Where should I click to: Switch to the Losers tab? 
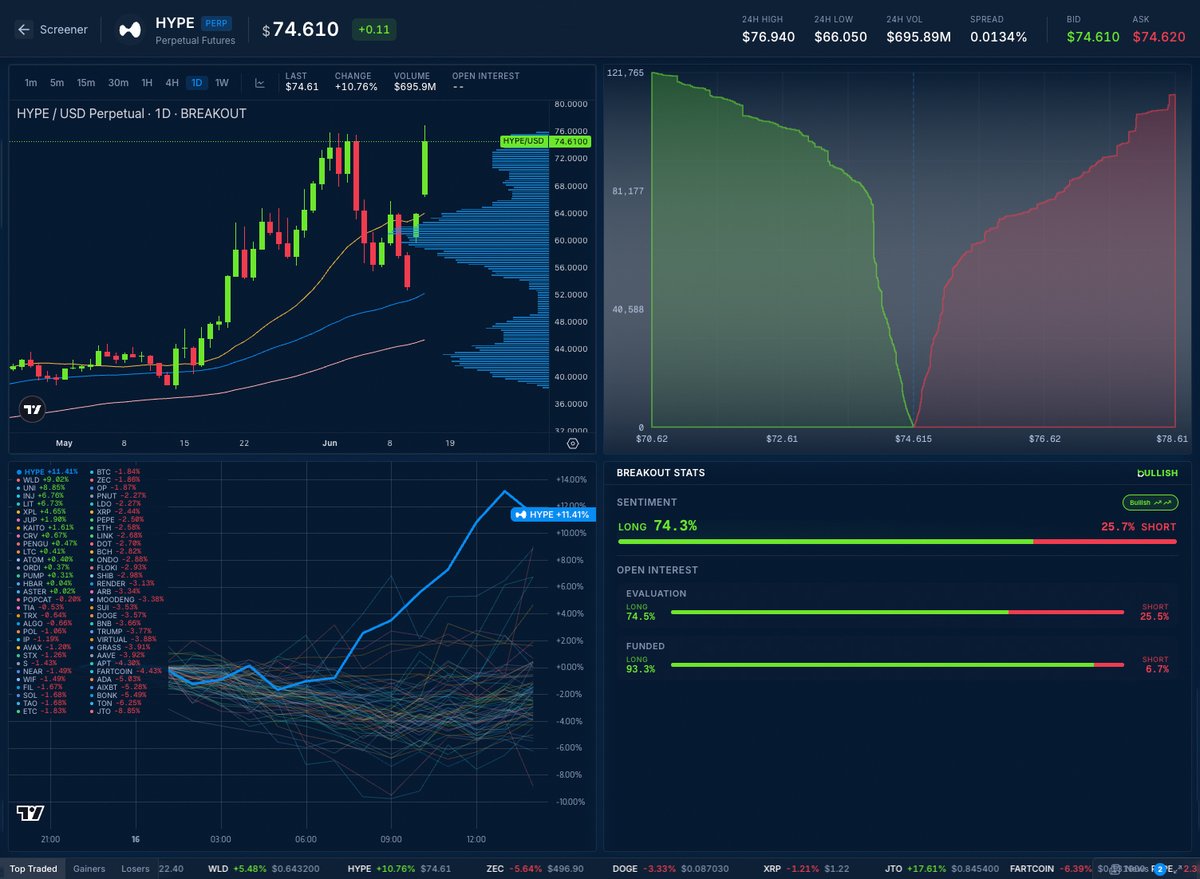pyautogui.click(x=136, y=869)
